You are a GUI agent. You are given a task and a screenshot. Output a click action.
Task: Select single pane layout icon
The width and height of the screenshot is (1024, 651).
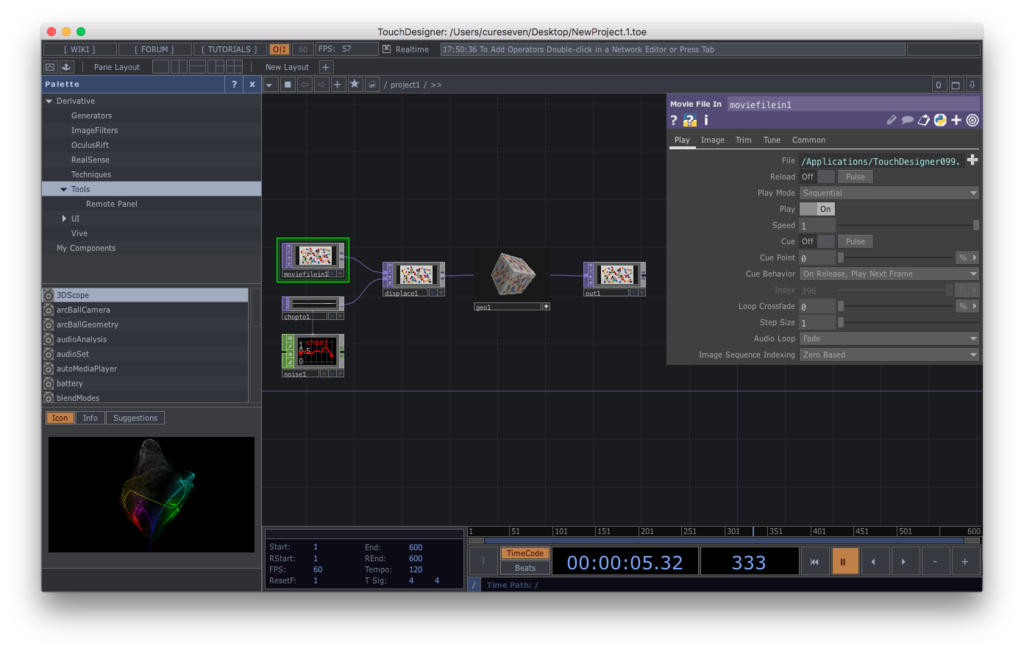point(161,67)
